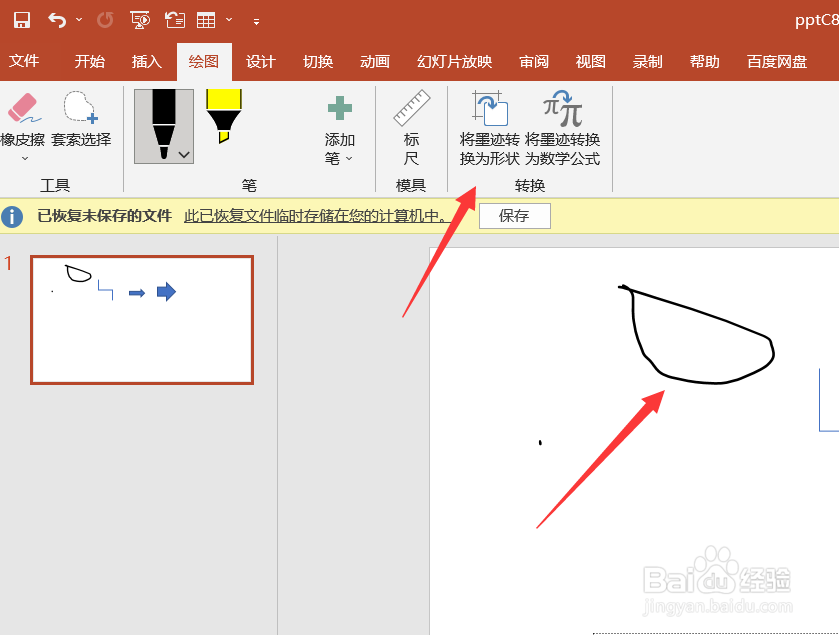Open the 帮助 tab

click(x=704, y=62)
